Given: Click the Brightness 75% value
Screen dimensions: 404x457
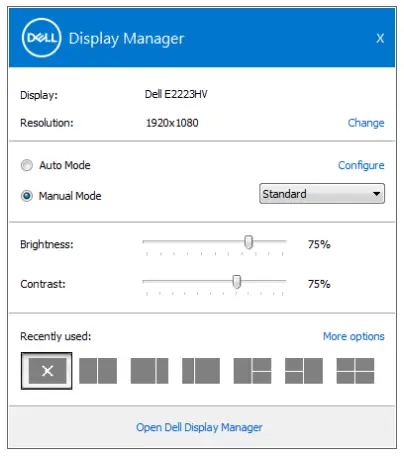Looking at the screenshot, I should 319,244.
